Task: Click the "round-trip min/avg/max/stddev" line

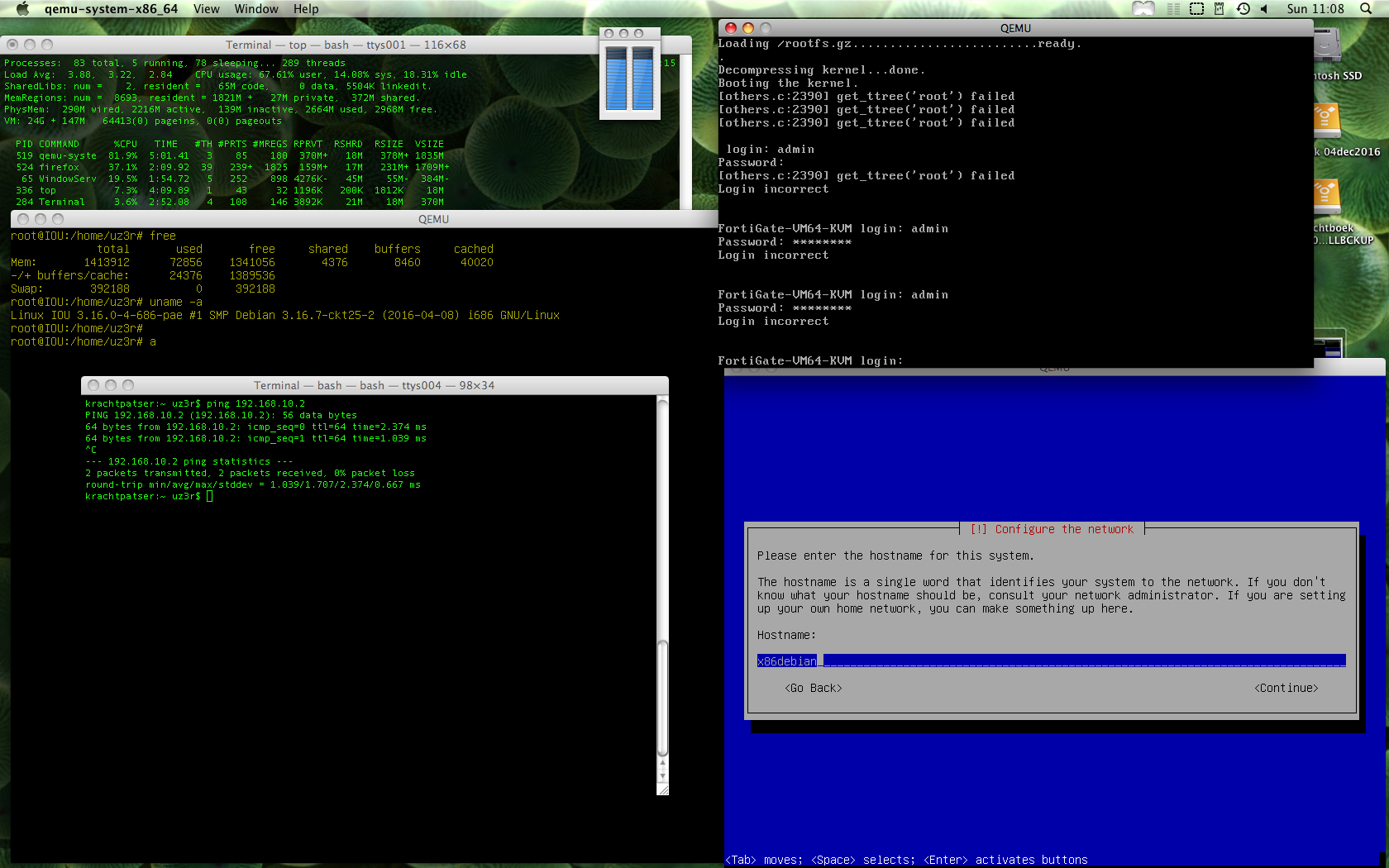Action: 253,484
